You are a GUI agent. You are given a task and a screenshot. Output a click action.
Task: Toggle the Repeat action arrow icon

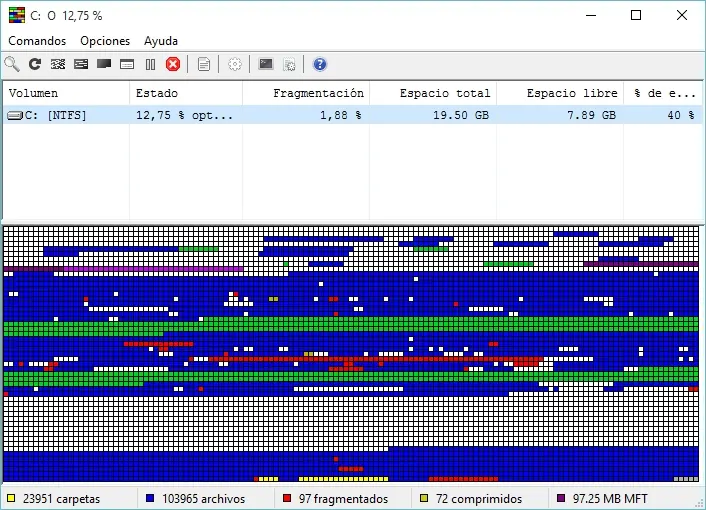(35, 64)
